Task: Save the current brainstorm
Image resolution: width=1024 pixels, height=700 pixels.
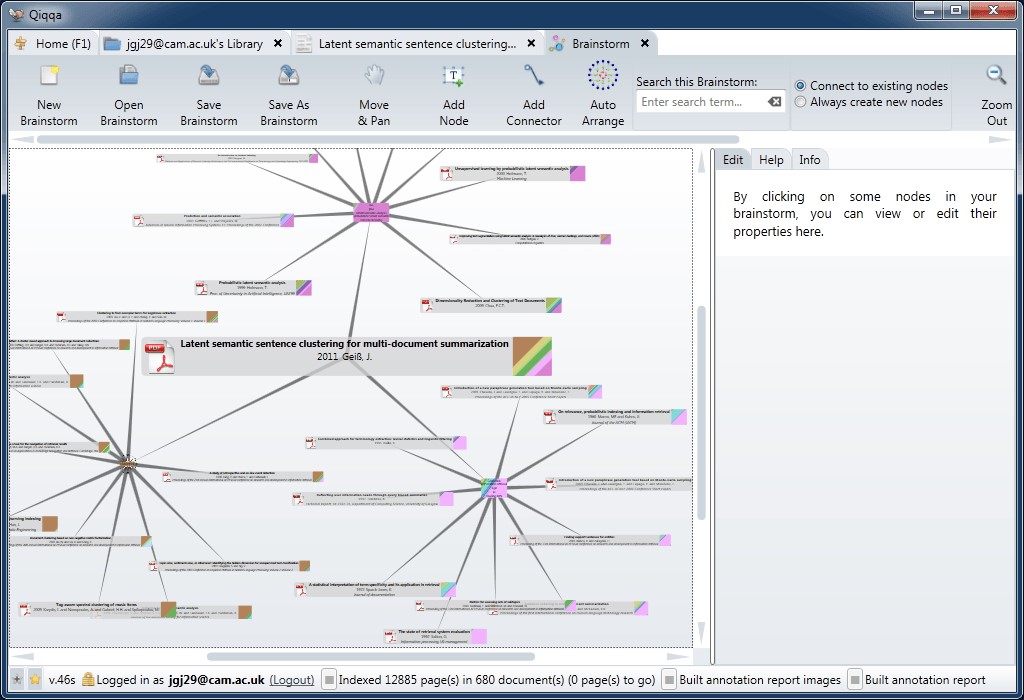Action: [x=209, y=77]
